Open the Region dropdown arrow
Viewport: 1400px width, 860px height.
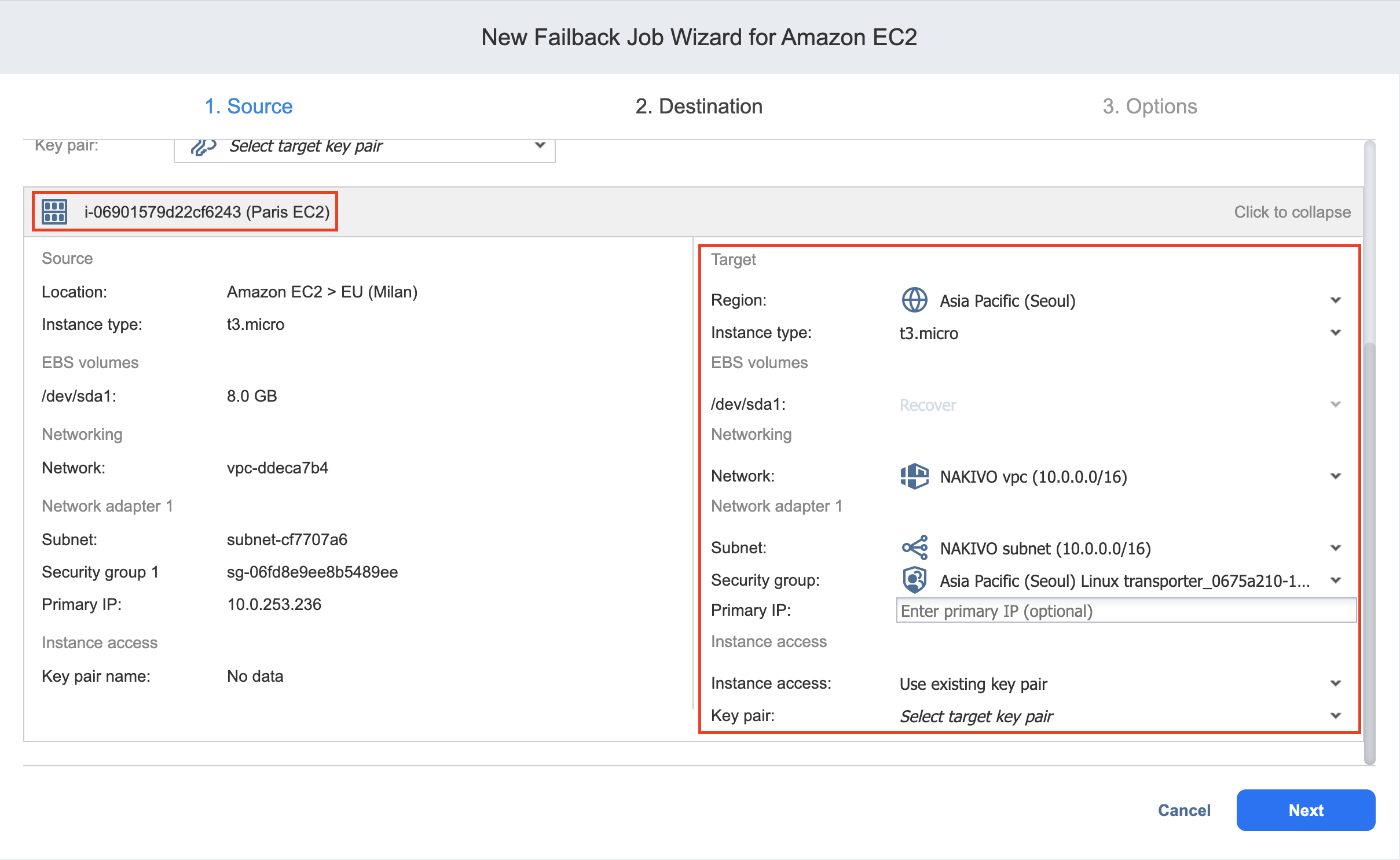tap(1335, 300)
